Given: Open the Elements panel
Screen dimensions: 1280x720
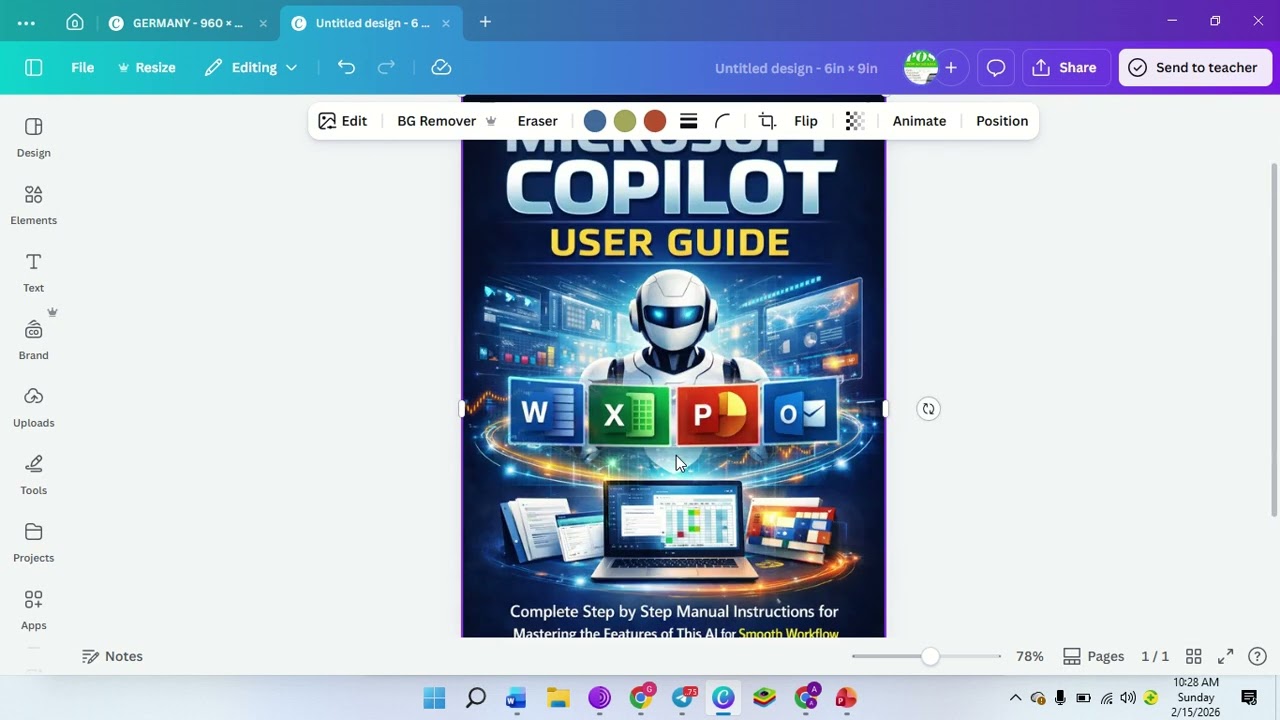Looking at the screenshot, I should (33, 205).
